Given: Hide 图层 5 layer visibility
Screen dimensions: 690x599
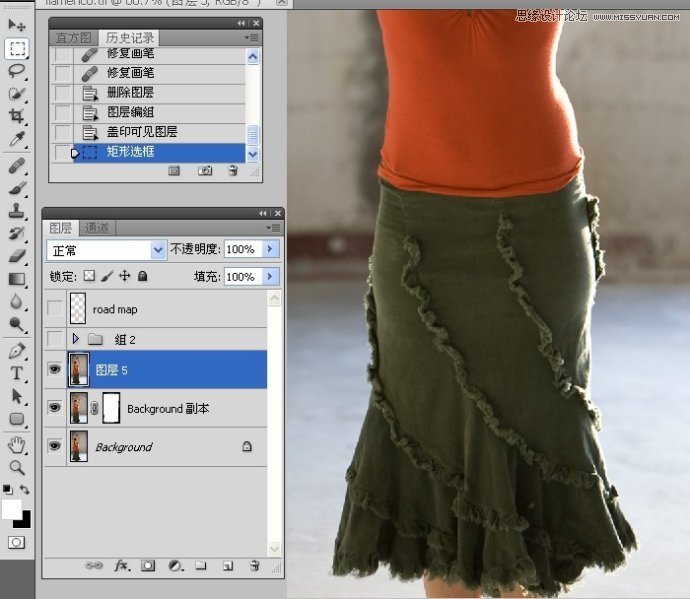Looking at the screenshot, I should [55, 369].
